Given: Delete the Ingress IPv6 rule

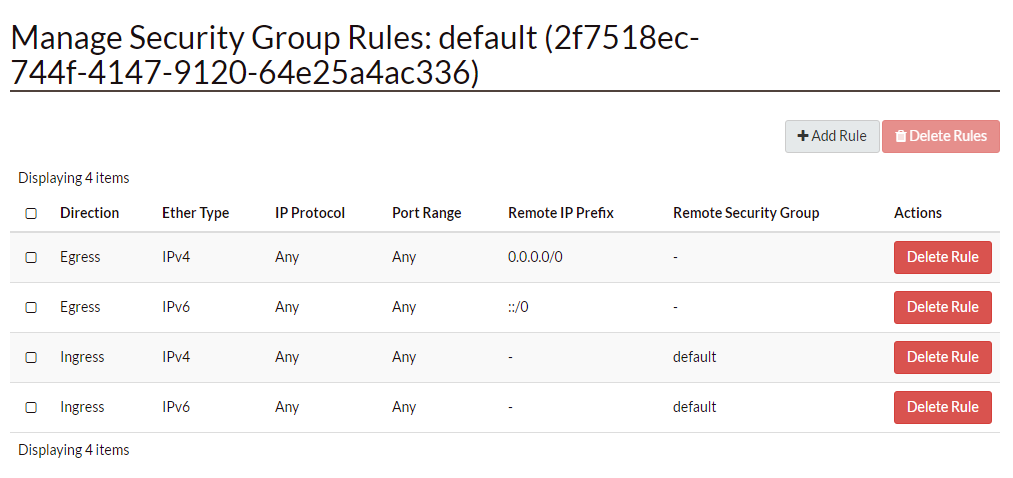Looking at the screenshot, I should 942,407.
